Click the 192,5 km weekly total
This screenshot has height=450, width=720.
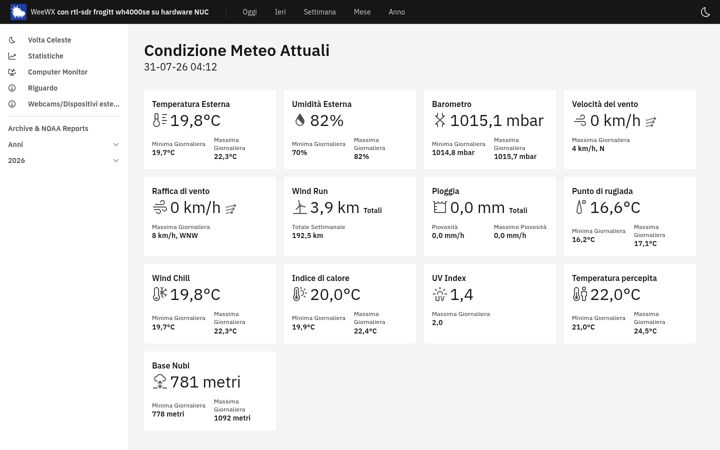[308, 236]
